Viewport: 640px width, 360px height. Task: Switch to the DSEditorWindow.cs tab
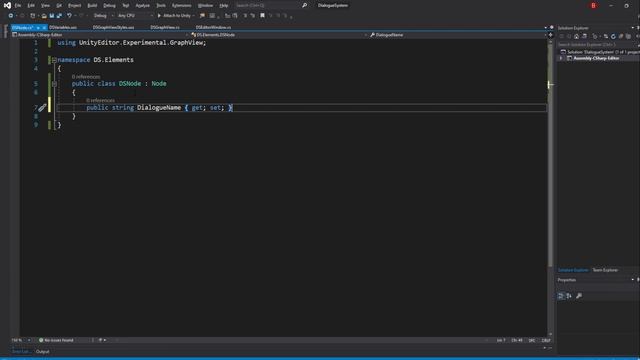[x=213, y=27]
